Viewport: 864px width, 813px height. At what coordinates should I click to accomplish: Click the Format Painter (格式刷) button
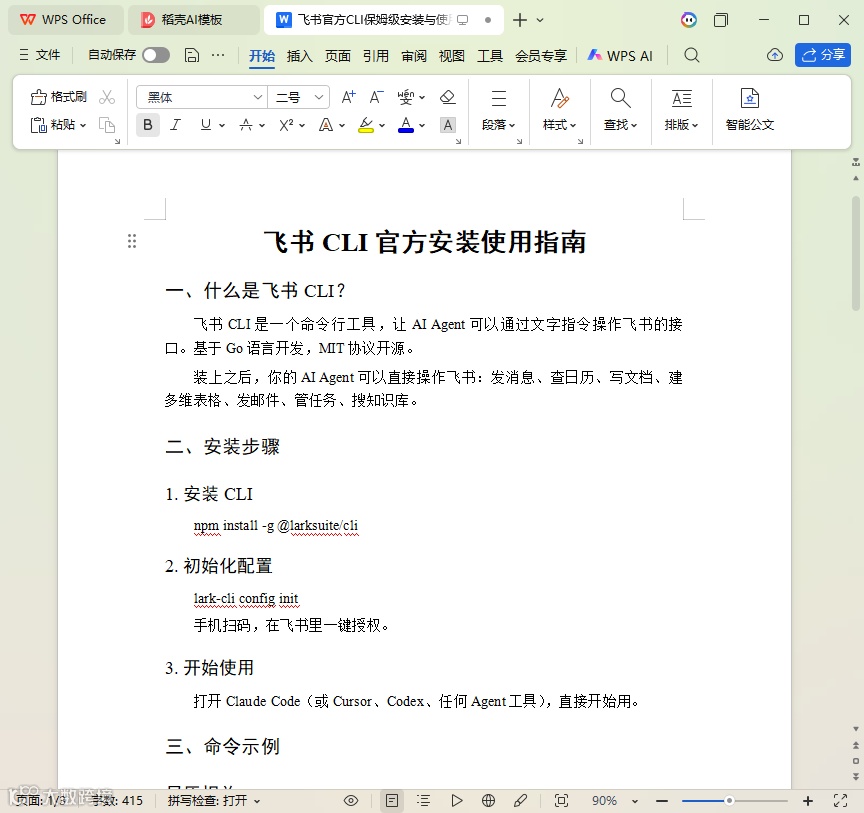pyautogui.click(x=58, y=97)
